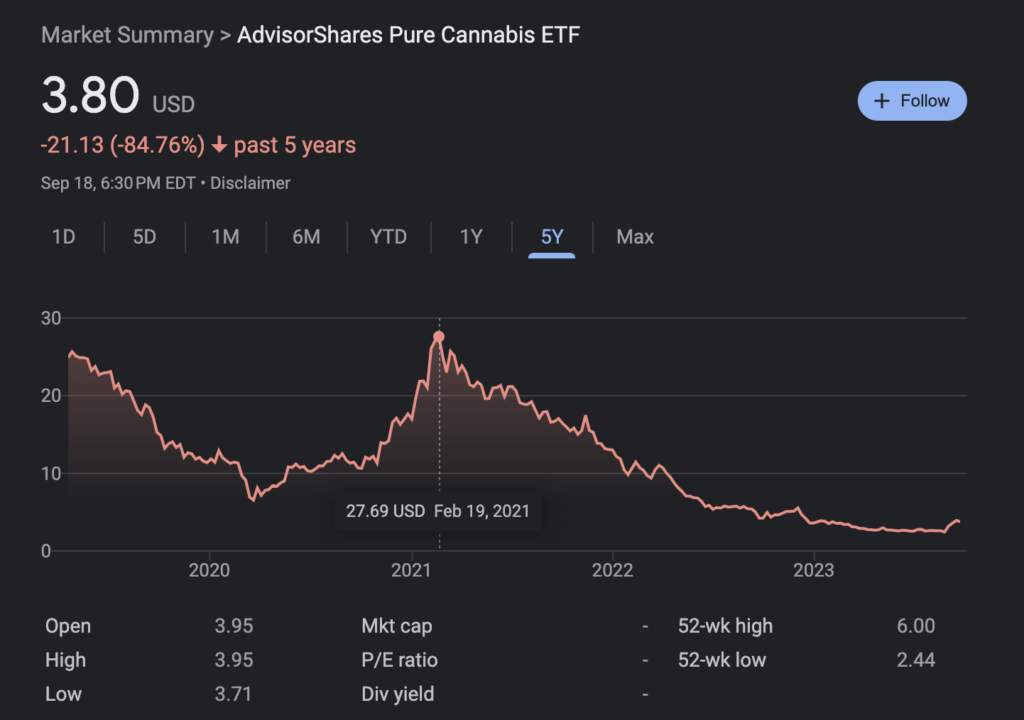This screenshot has height=720, width=1024.
Task: View the 6M performance chart
Action: click(306, 237)
